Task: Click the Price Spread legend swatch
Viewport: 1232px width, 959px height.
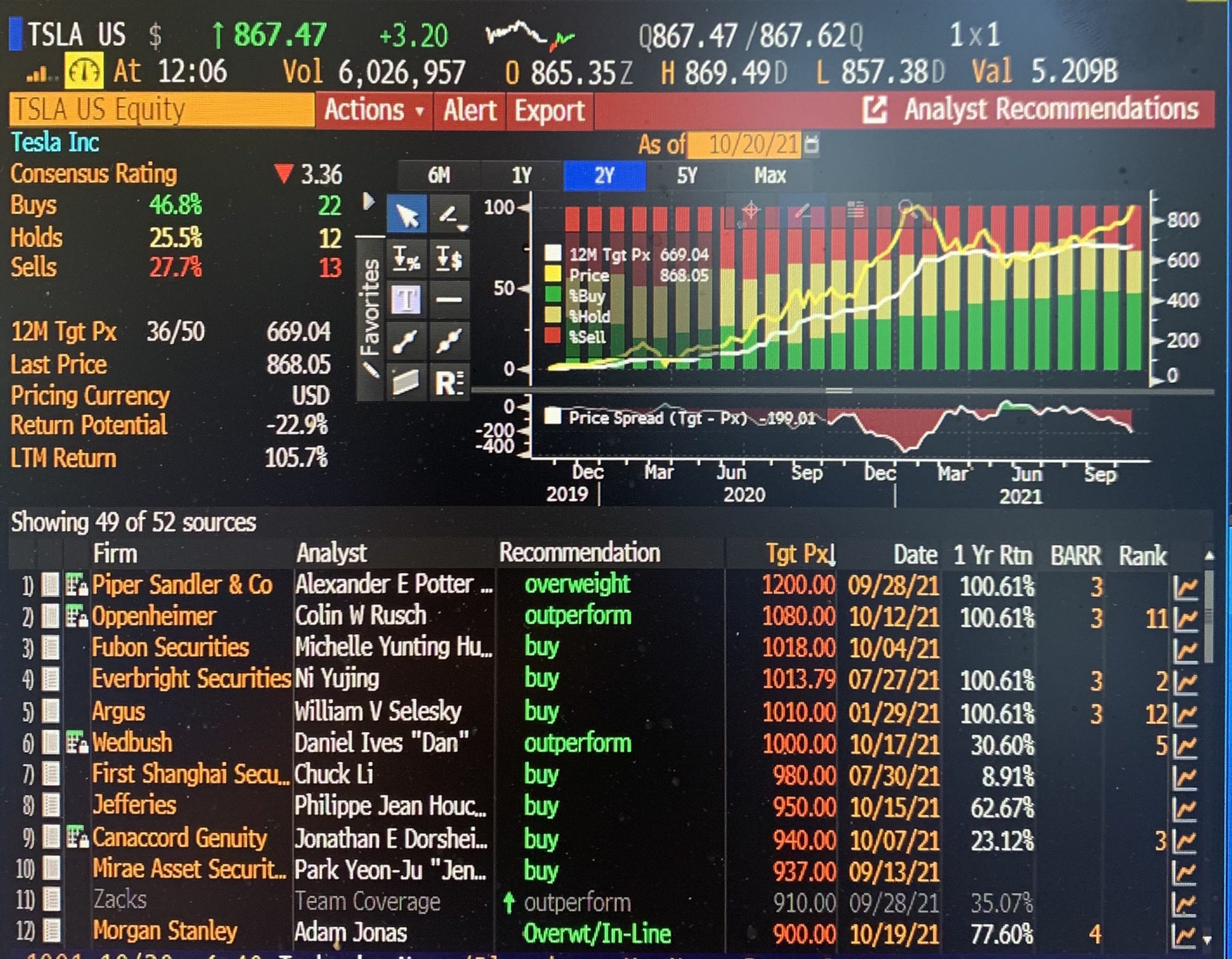Action: 553,416
